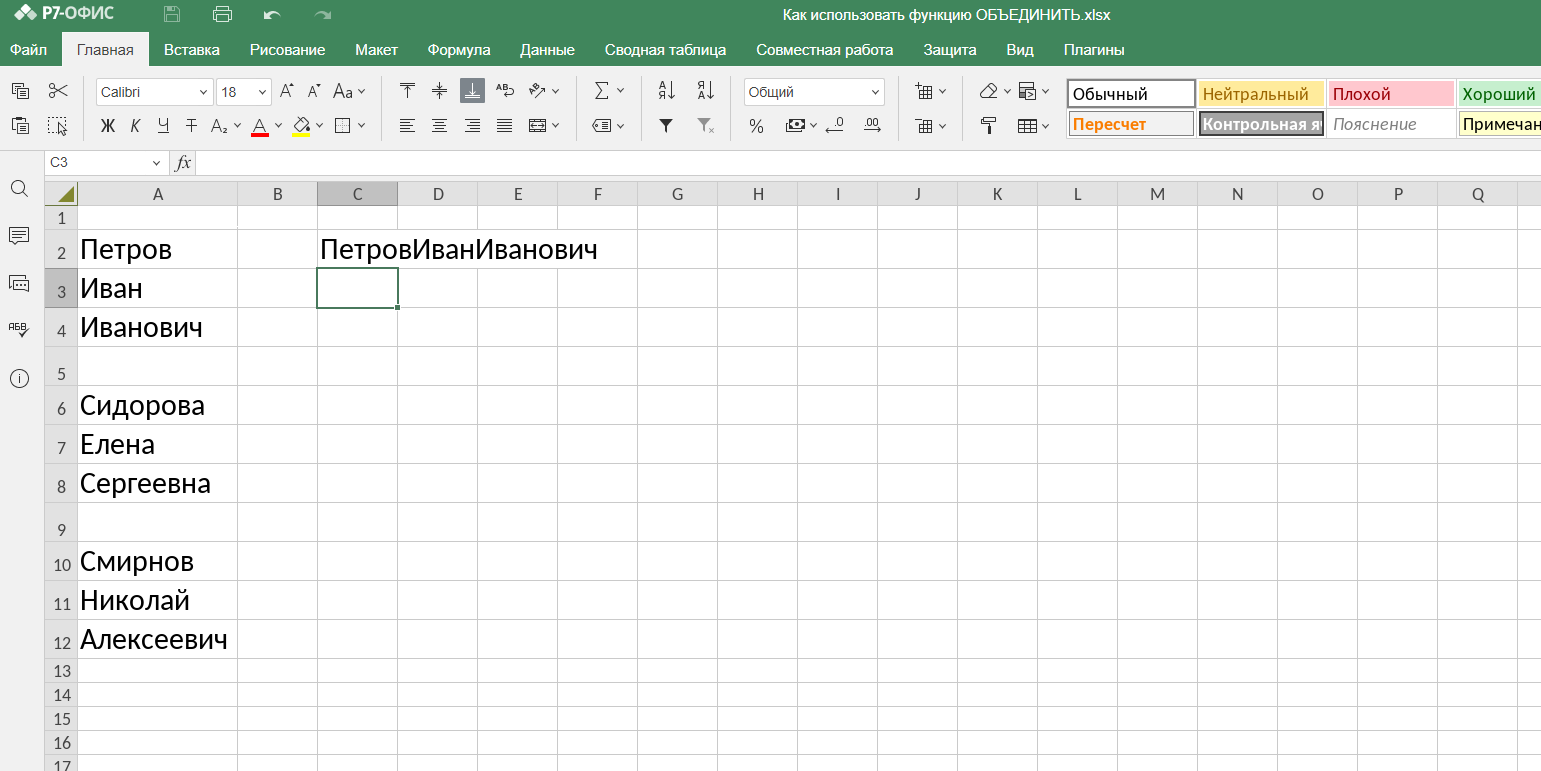Viewport: 1541px width, 771px height.
Task: Apply the 'Пояснение' cell style
Action: (1391, 124)
